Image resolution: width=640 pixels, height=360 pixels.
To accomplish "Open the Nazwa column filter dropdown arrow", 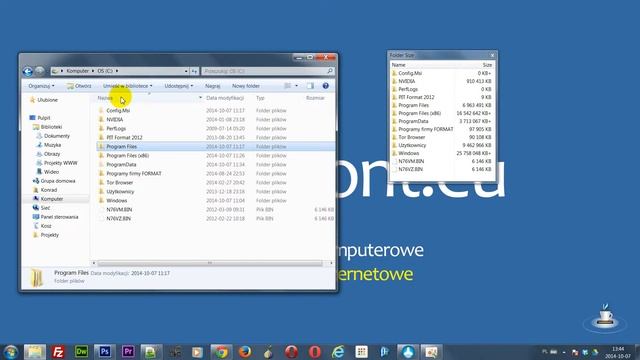I will (x=200, y=98).
